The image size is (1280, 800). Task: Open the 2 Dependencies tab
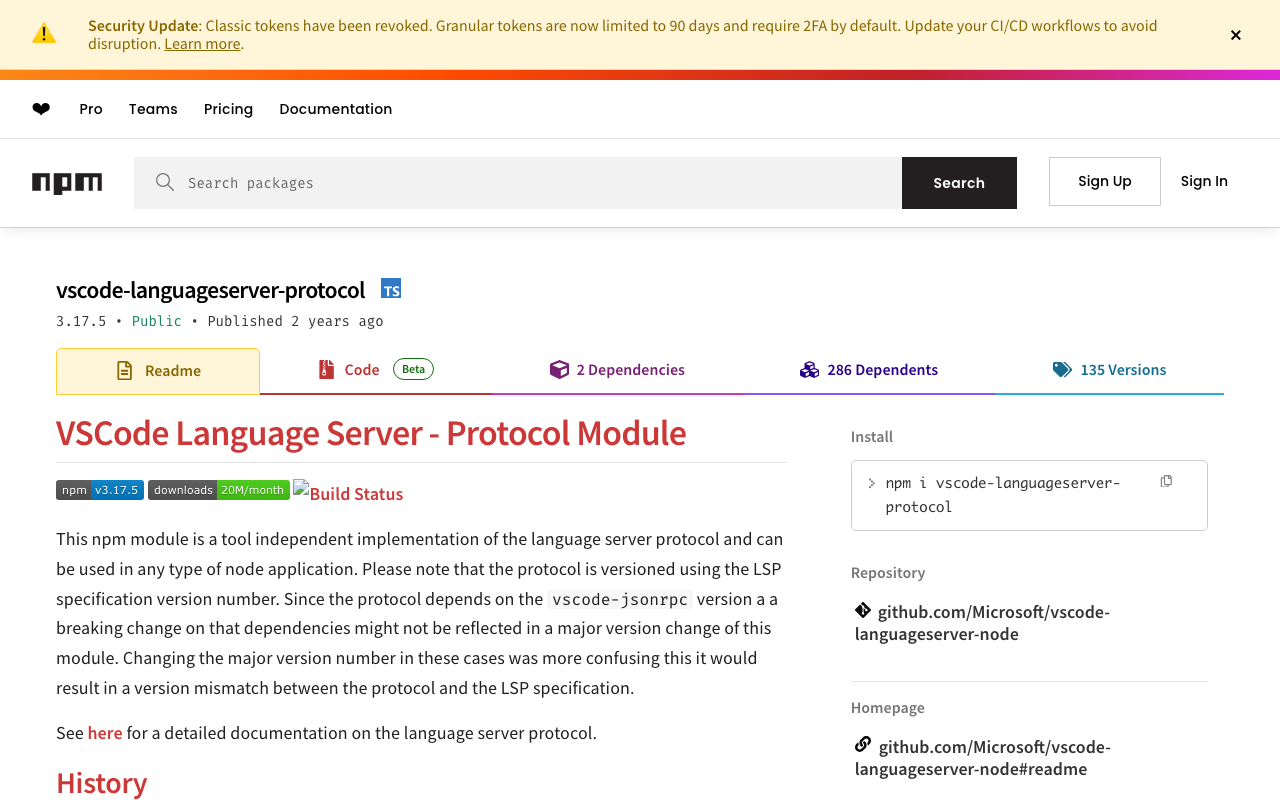coord(617,370)
